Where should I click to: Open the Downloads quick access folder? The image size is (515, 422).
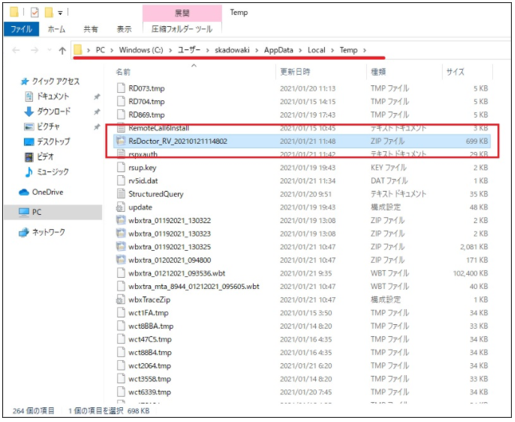point(47,111)
